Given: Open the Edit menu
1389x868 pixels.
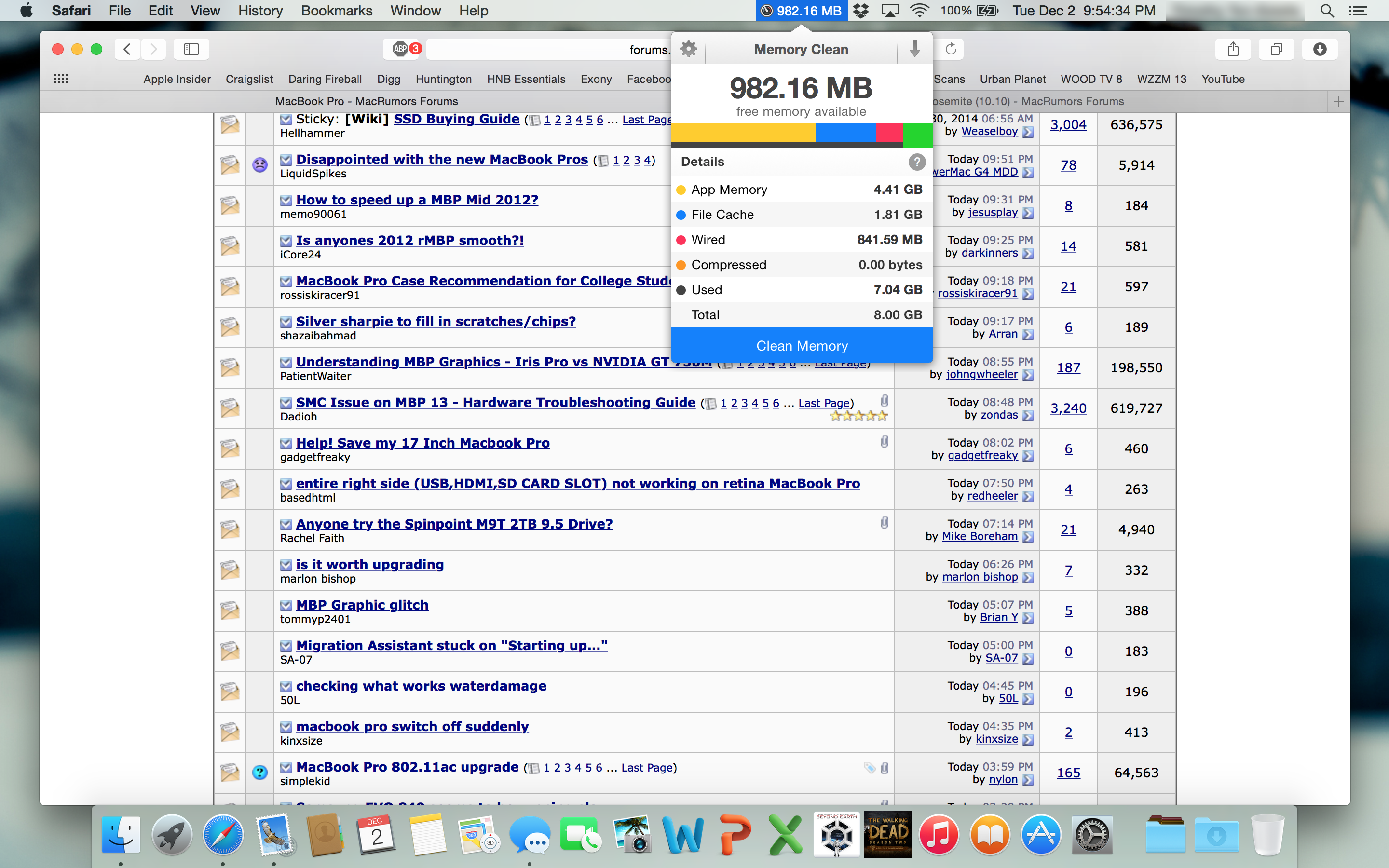Looking at the screenshot, I should coord(161,10).
